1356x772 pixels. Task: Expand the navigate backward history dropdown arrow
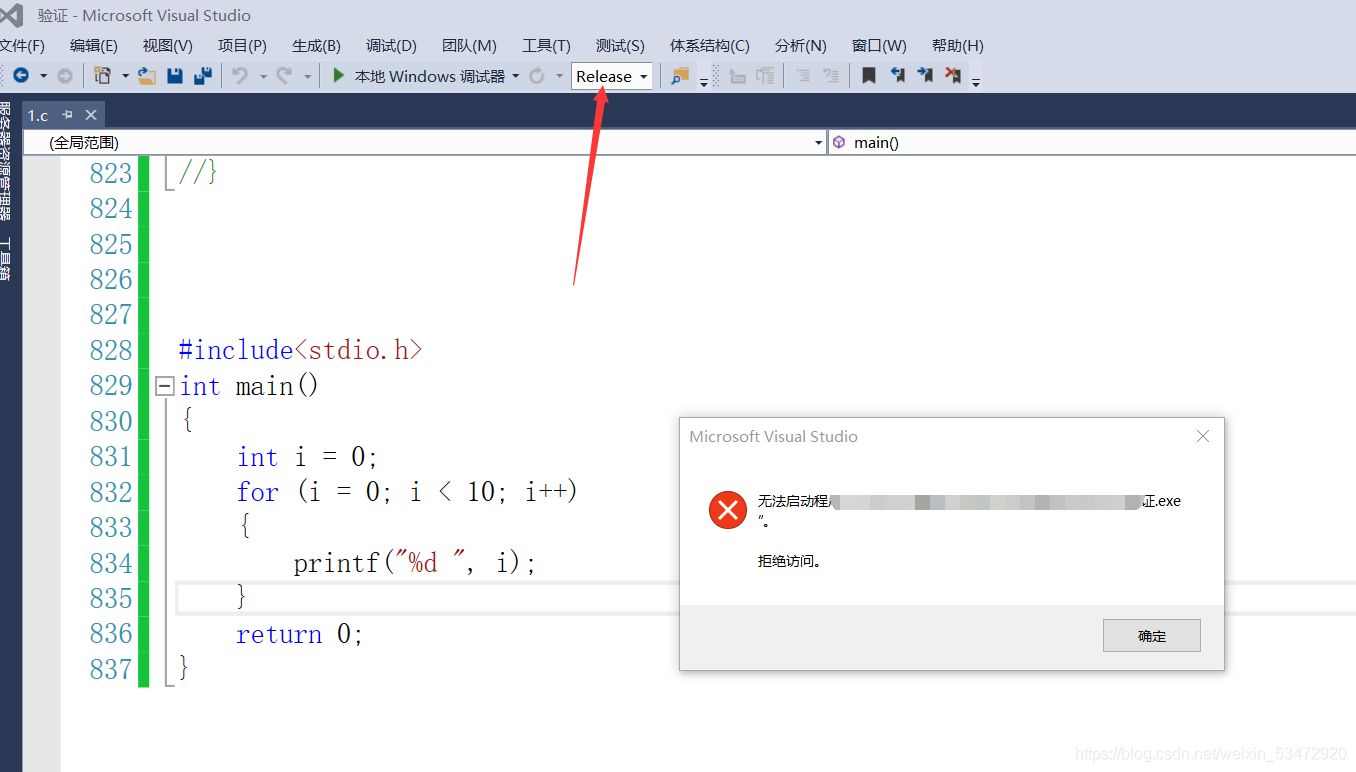click(x=43, y=76)
